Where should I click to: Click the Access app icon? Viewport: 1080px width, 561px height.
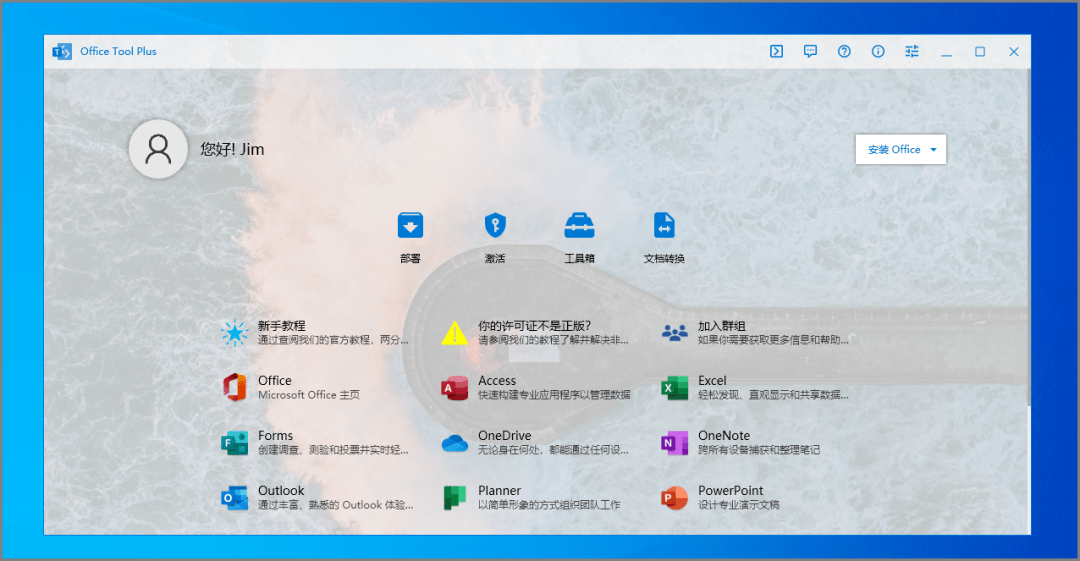455,387
